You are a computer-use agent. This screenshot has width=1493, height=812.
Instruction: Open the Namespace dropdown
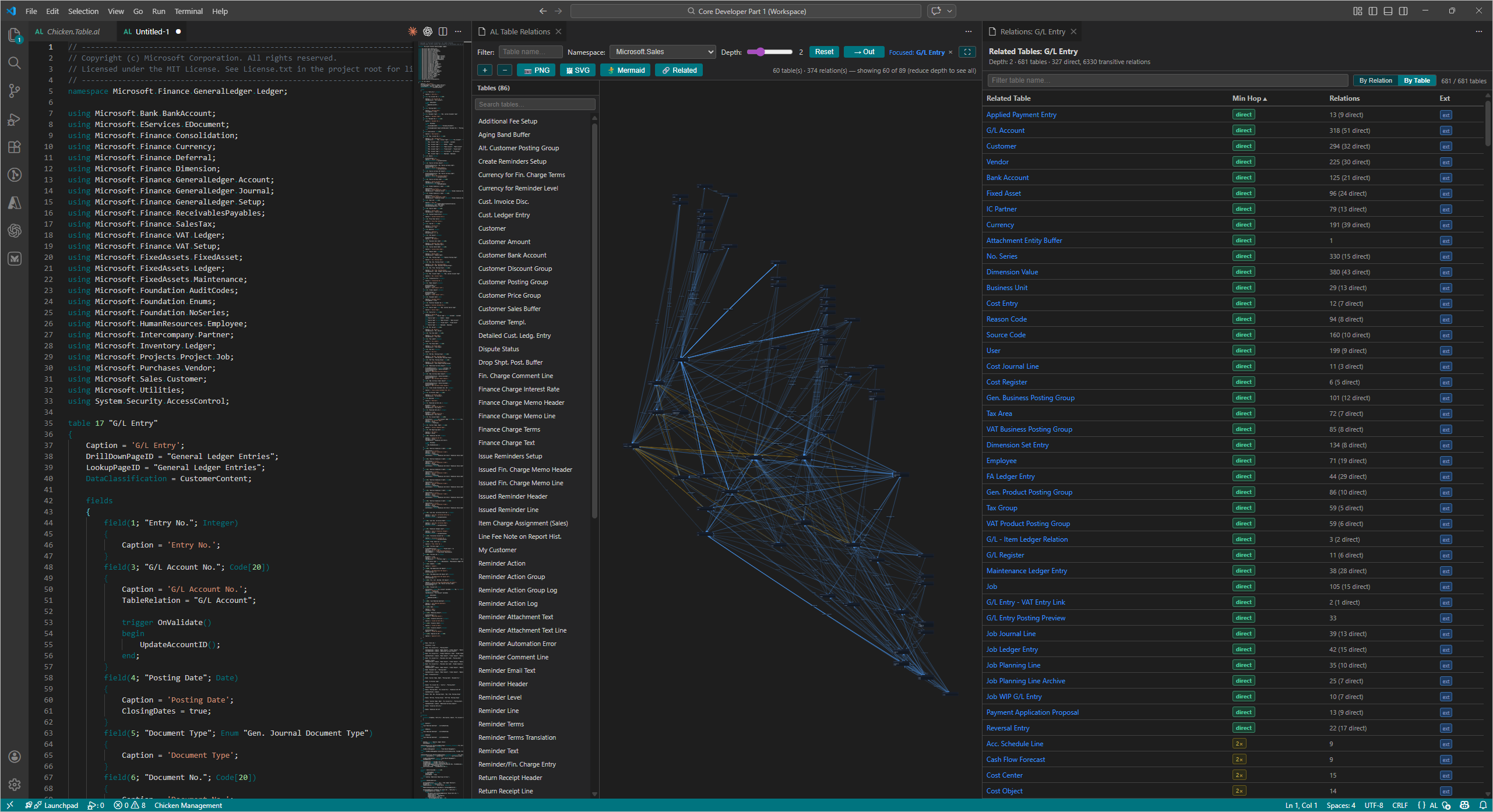[x=663, y=52]
